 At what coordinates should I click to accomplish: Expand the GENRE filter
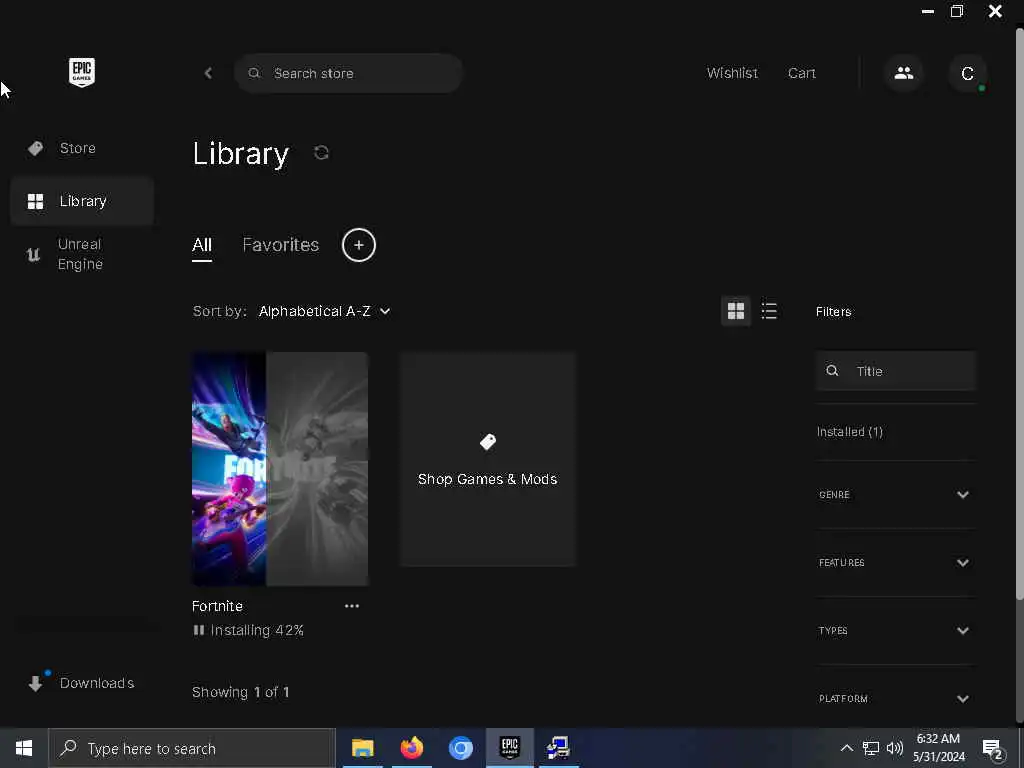pyautogui.click(x=895, y=495)
